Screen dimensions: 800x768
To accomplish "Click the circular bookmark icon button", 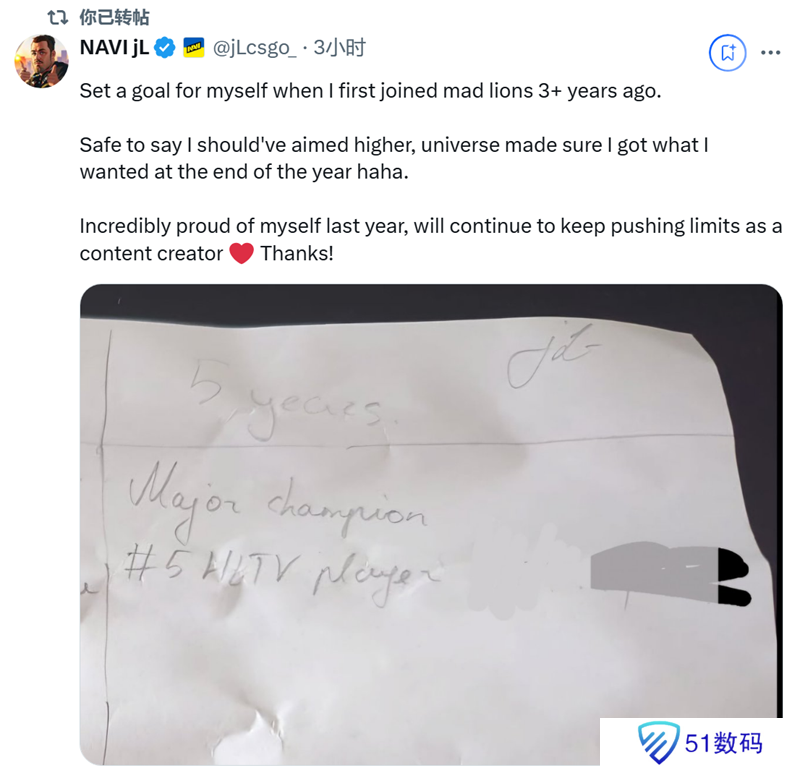I will coord(728,53).
